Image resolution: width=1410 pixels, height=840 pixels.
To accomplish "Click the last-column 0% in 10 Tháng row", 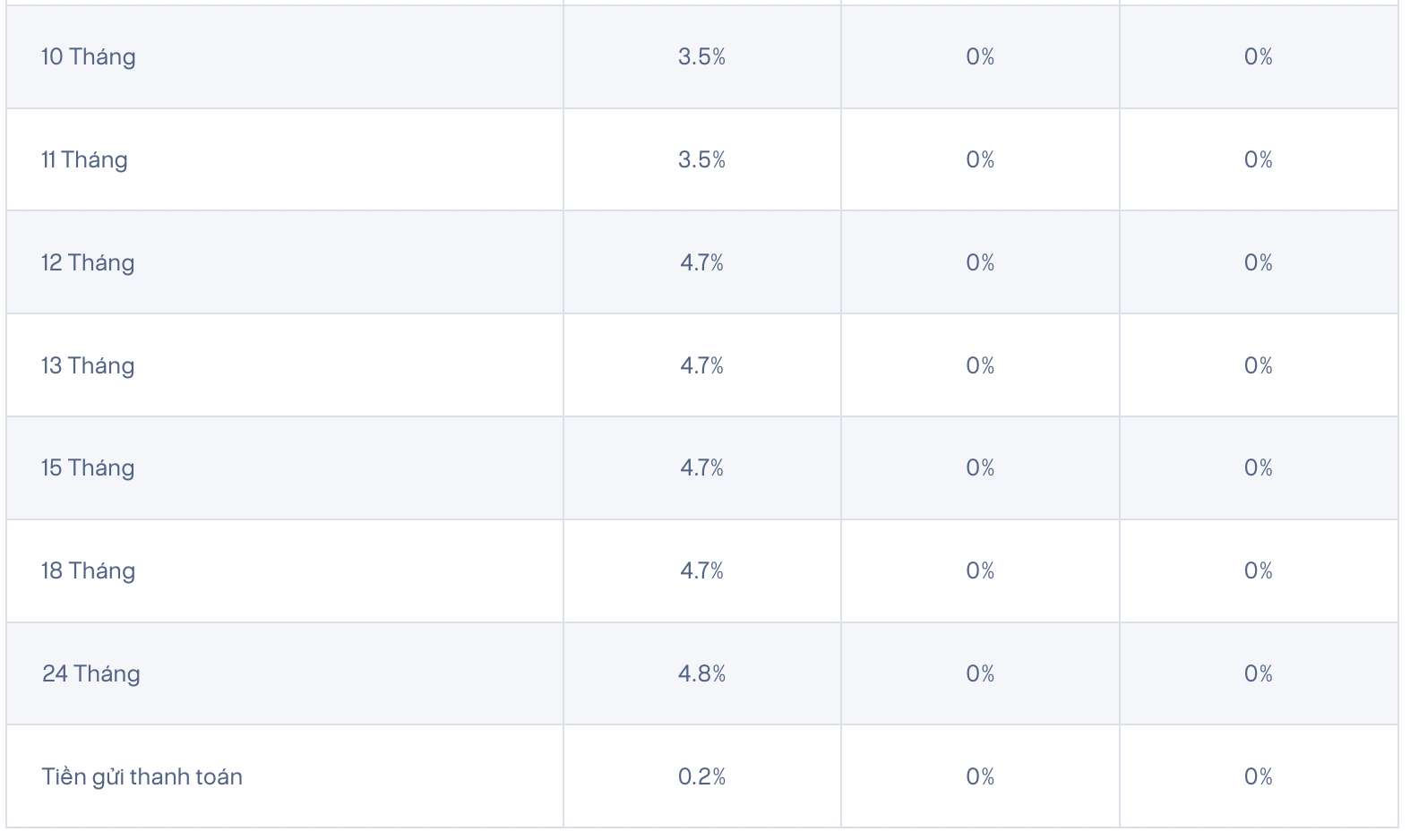I will click(x=1259, y=57).
